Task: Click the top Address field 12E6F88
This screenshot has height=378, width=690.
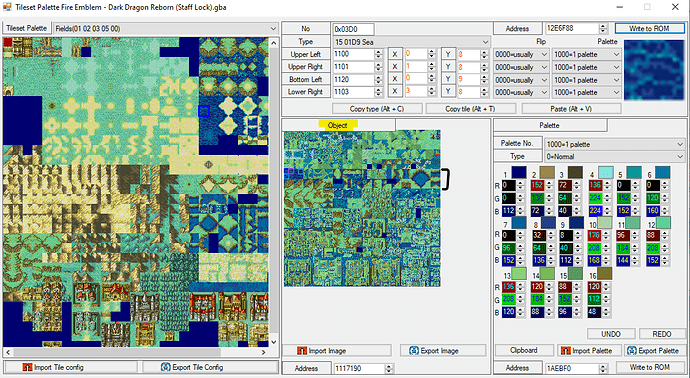Action: pos(572,29)
